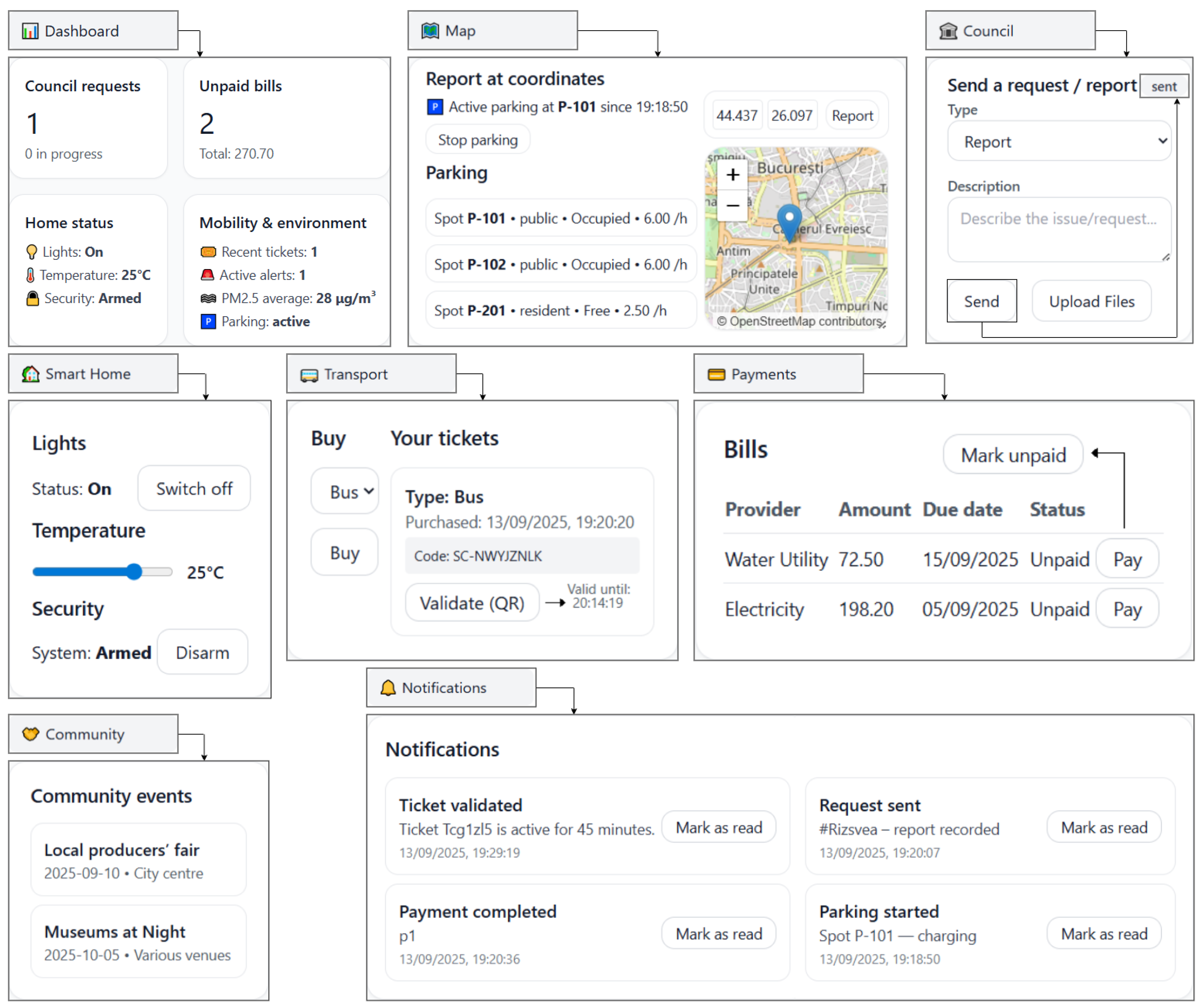Click the Payments credit card icon
The height and width of the screenshot is (1008, 1203).
pos(716,375)
